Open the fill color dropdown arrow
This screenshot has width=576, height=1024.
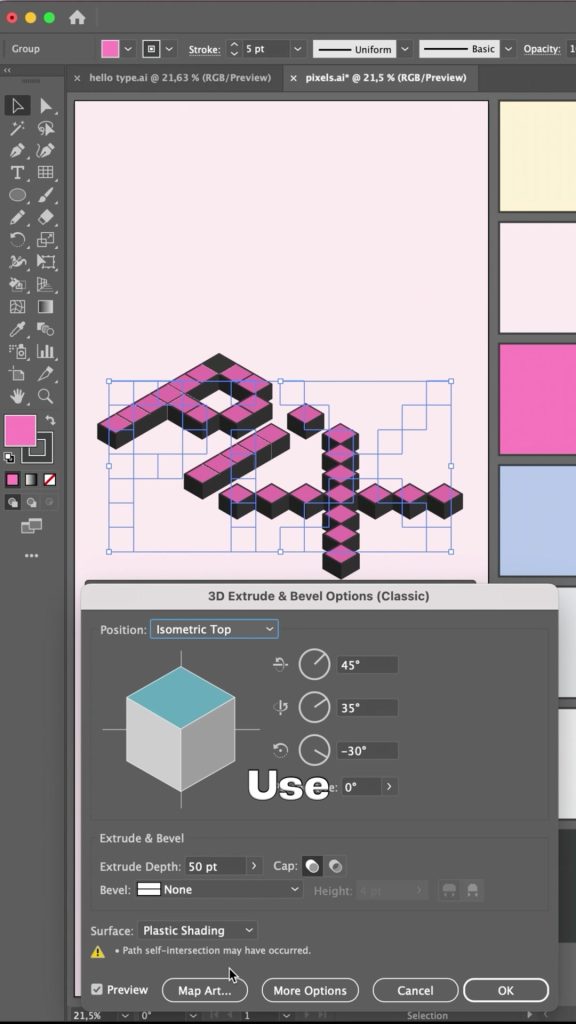coord(128,49)
